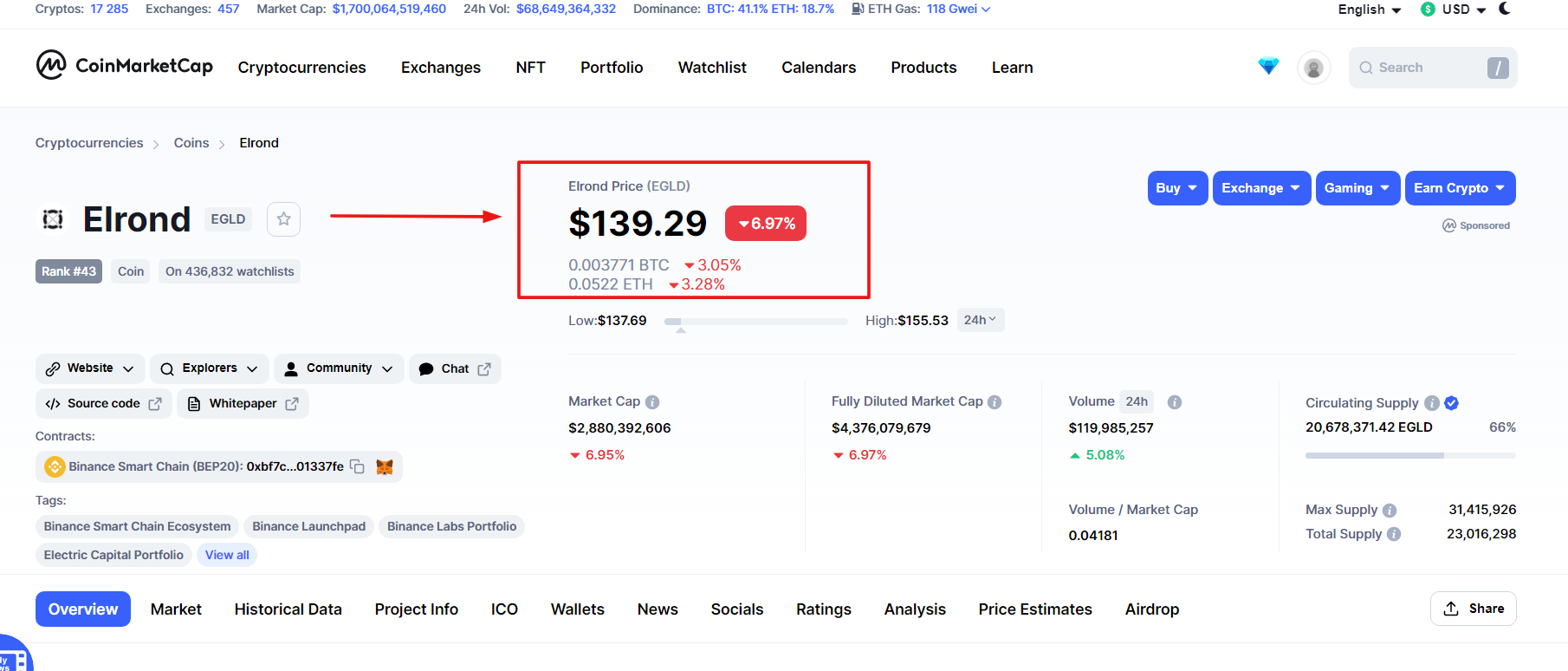This screenshot has width=1568, height=671.
Task: Open the Exchange dropdown button
Action: (1261, 188)
